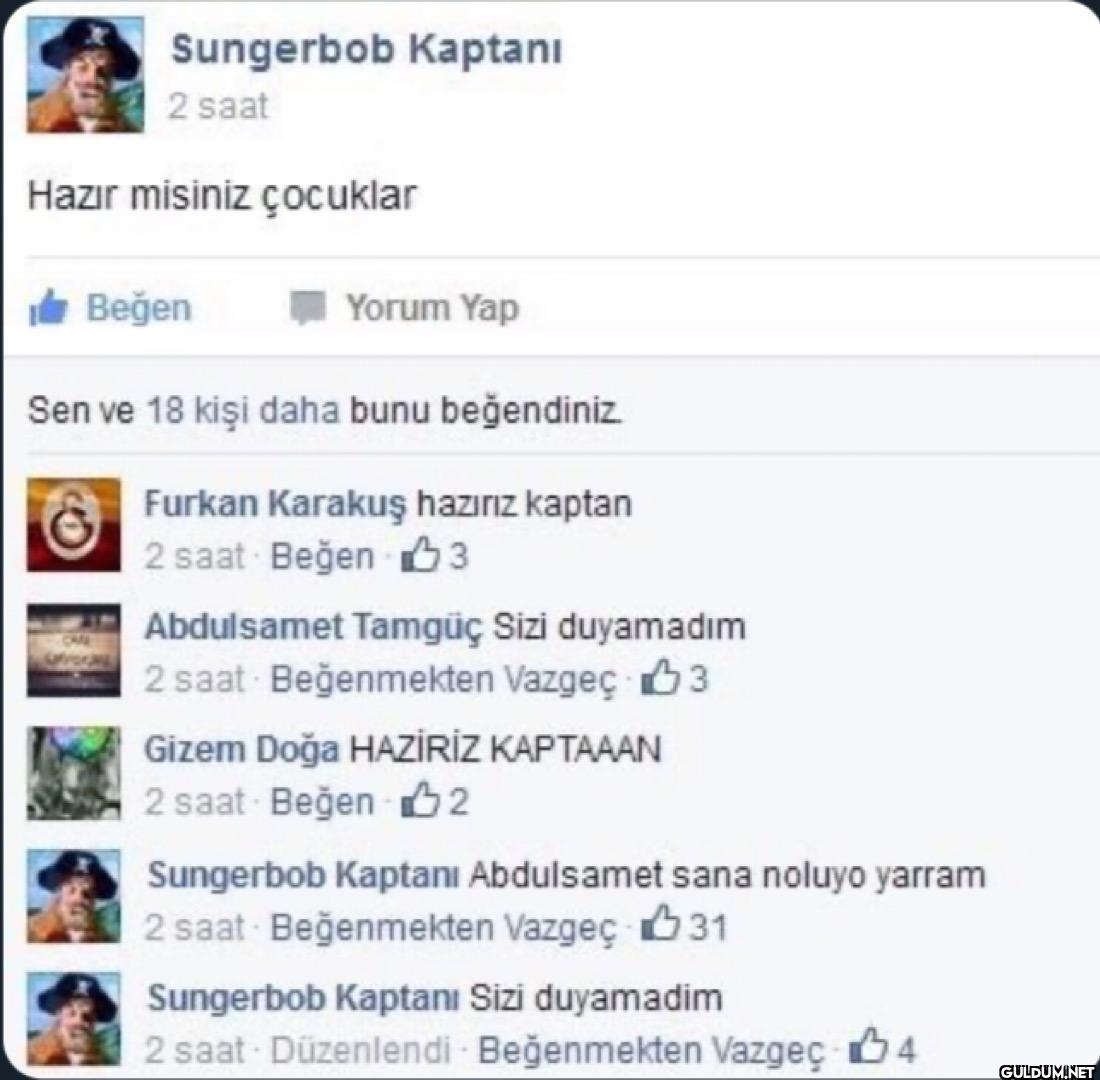1100x1080 pixels.
Task: Unlike the last 'Sizi duyamadim' reply
Action: coord(650,1051)
